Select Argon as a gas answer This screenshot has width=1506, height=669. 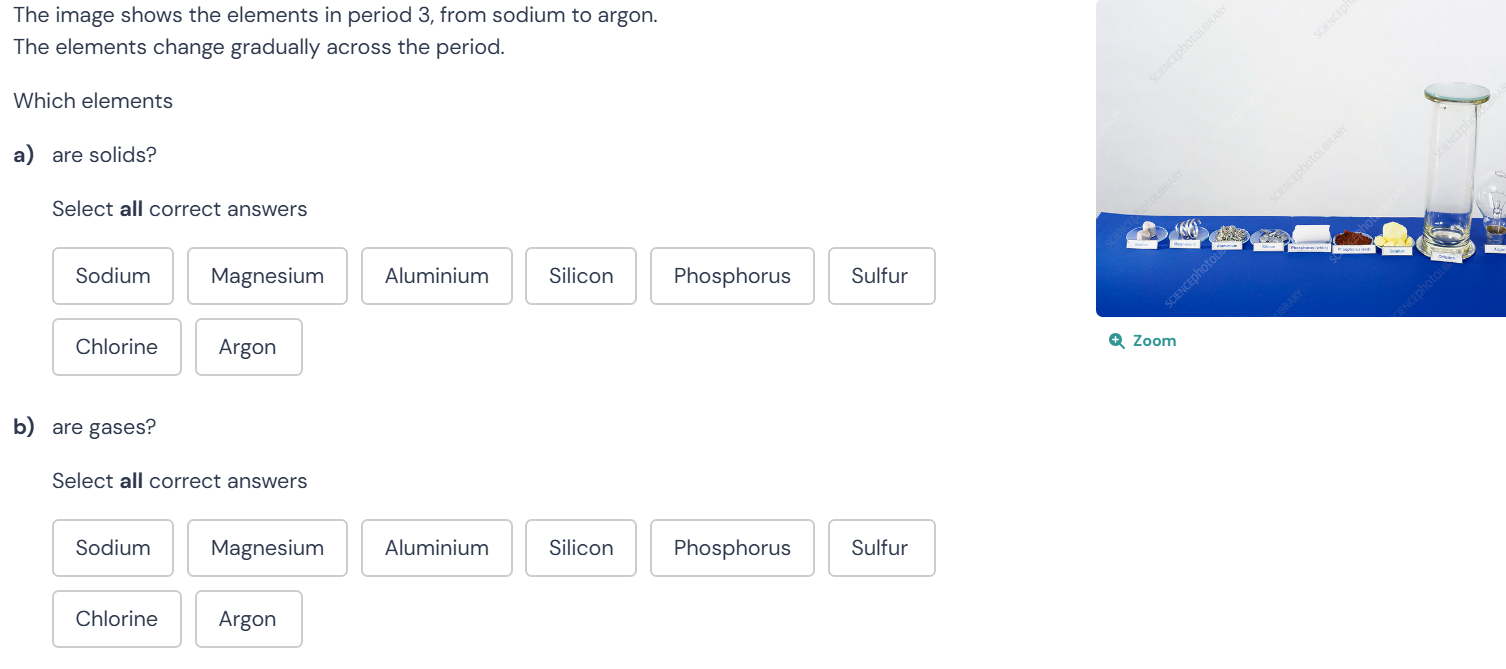click(x=248, y=619)
